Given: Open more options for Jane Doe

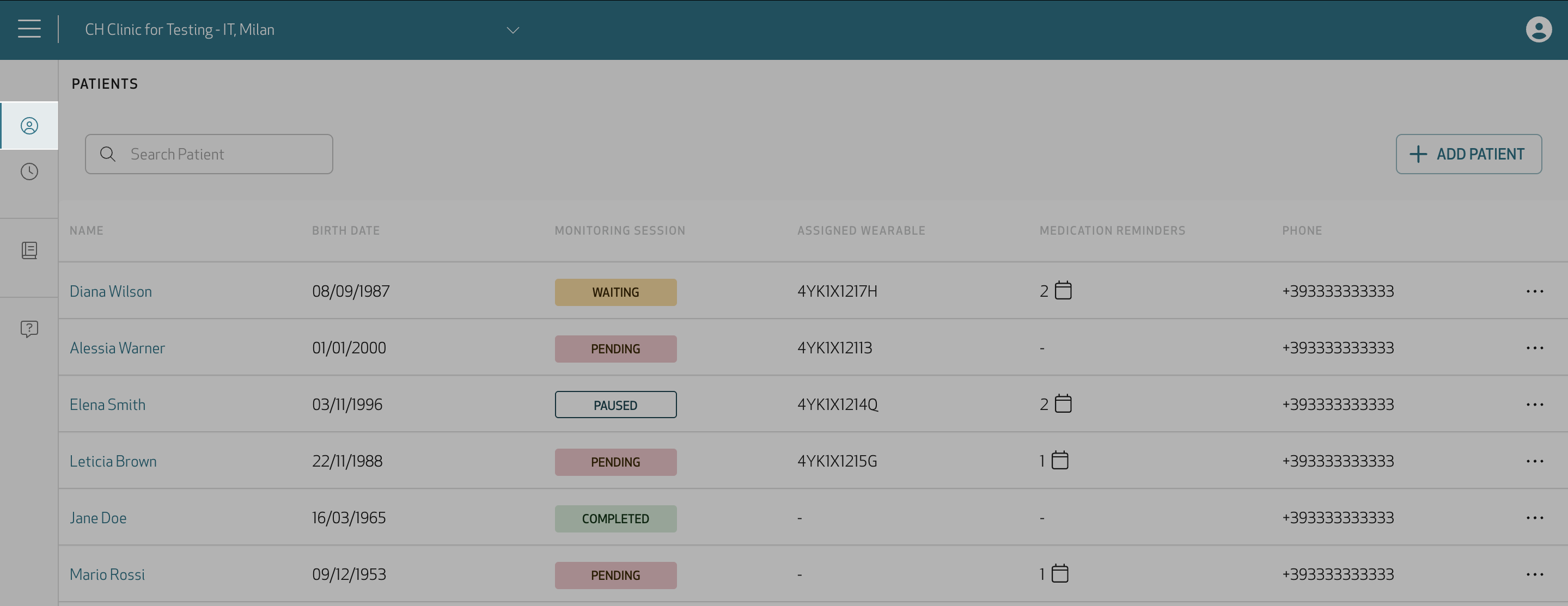Looking at the screenshot, I should [1535, 518].
